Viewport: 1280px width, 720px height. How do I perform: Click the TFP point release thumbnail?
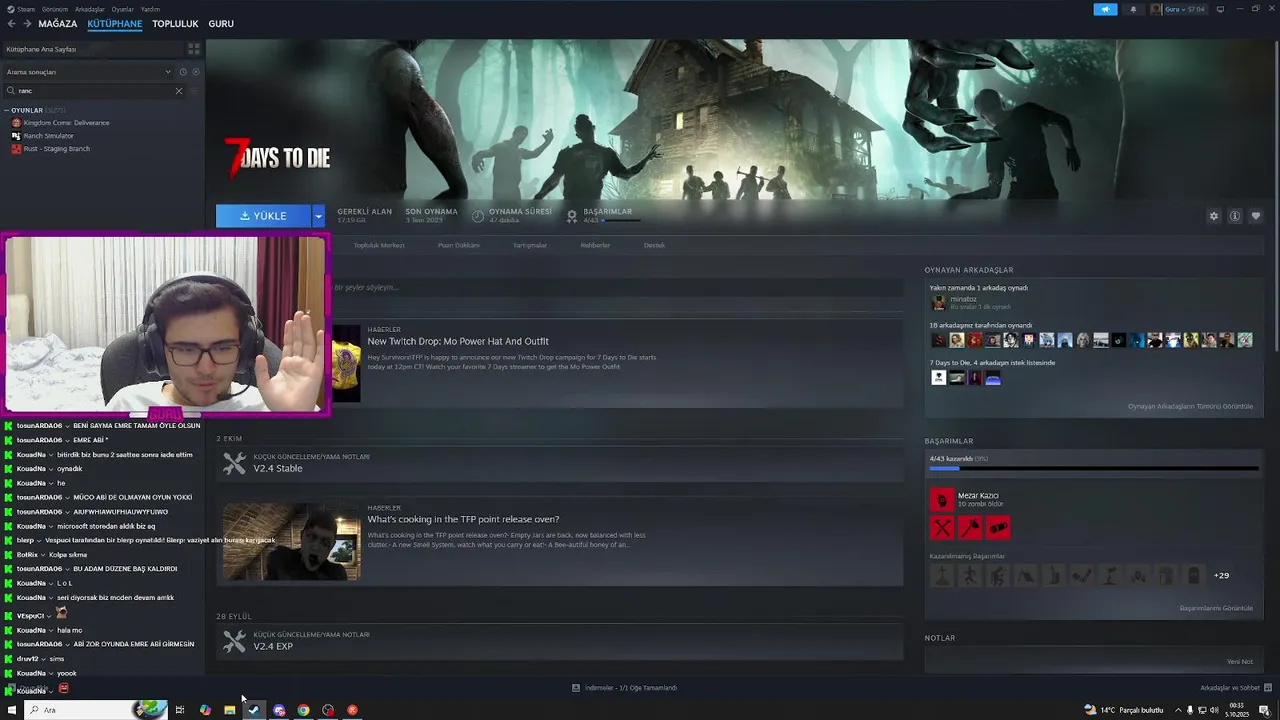(x=291, y=541)
